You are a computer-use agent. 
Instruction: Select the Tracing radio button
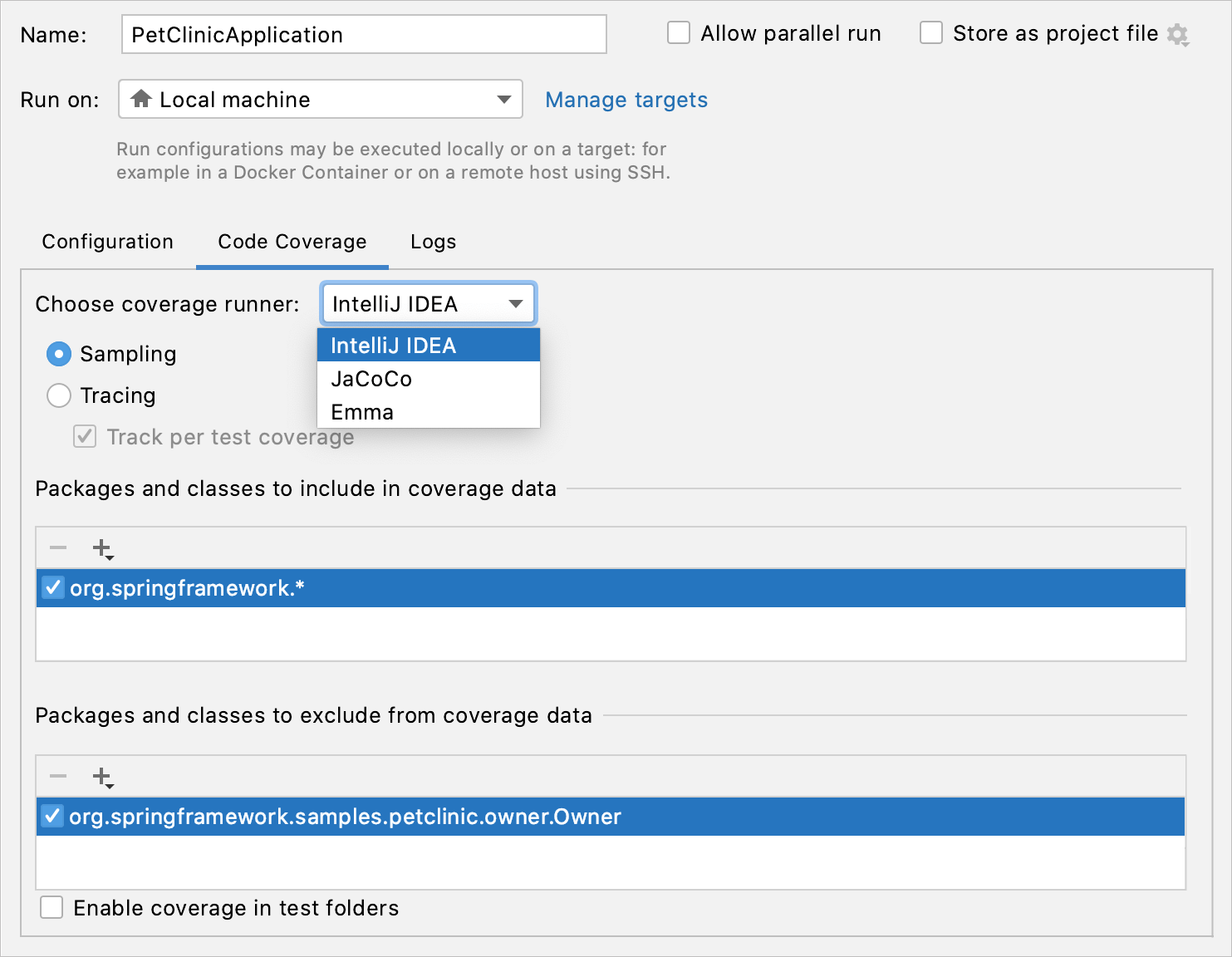[x=58, y=395]
